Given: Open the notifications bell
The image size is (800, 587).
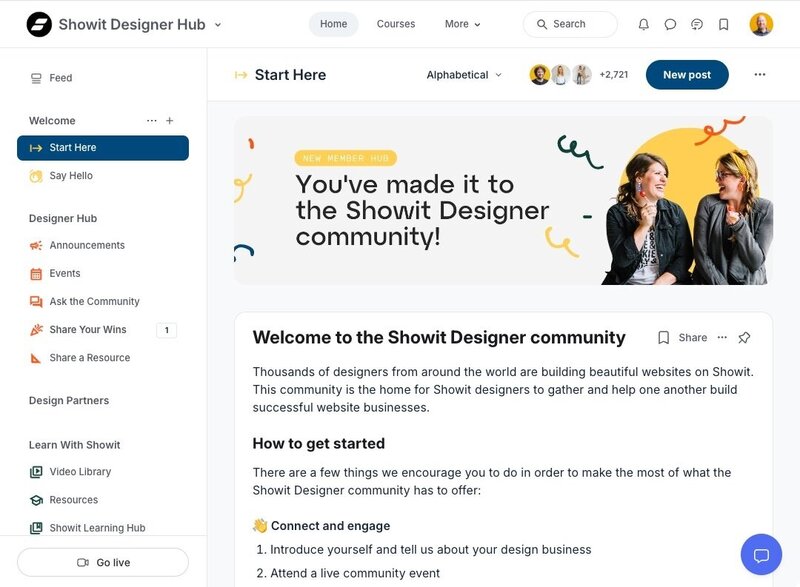Looking at the screenshot, I should (644, 24).
